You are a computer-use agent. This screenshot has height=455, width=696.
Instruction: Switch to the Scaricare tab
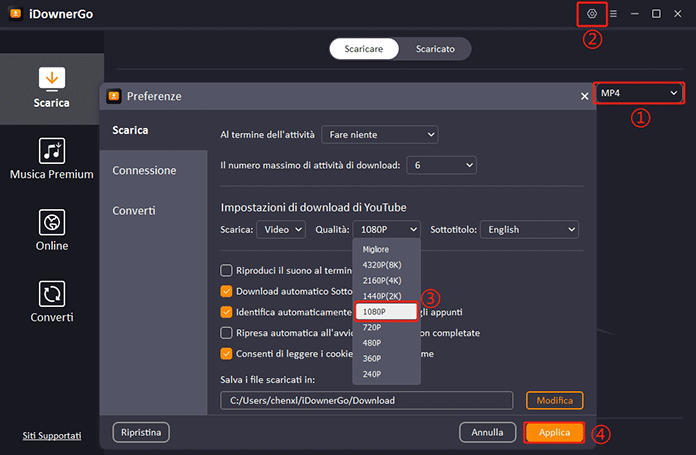coord(364,49)
